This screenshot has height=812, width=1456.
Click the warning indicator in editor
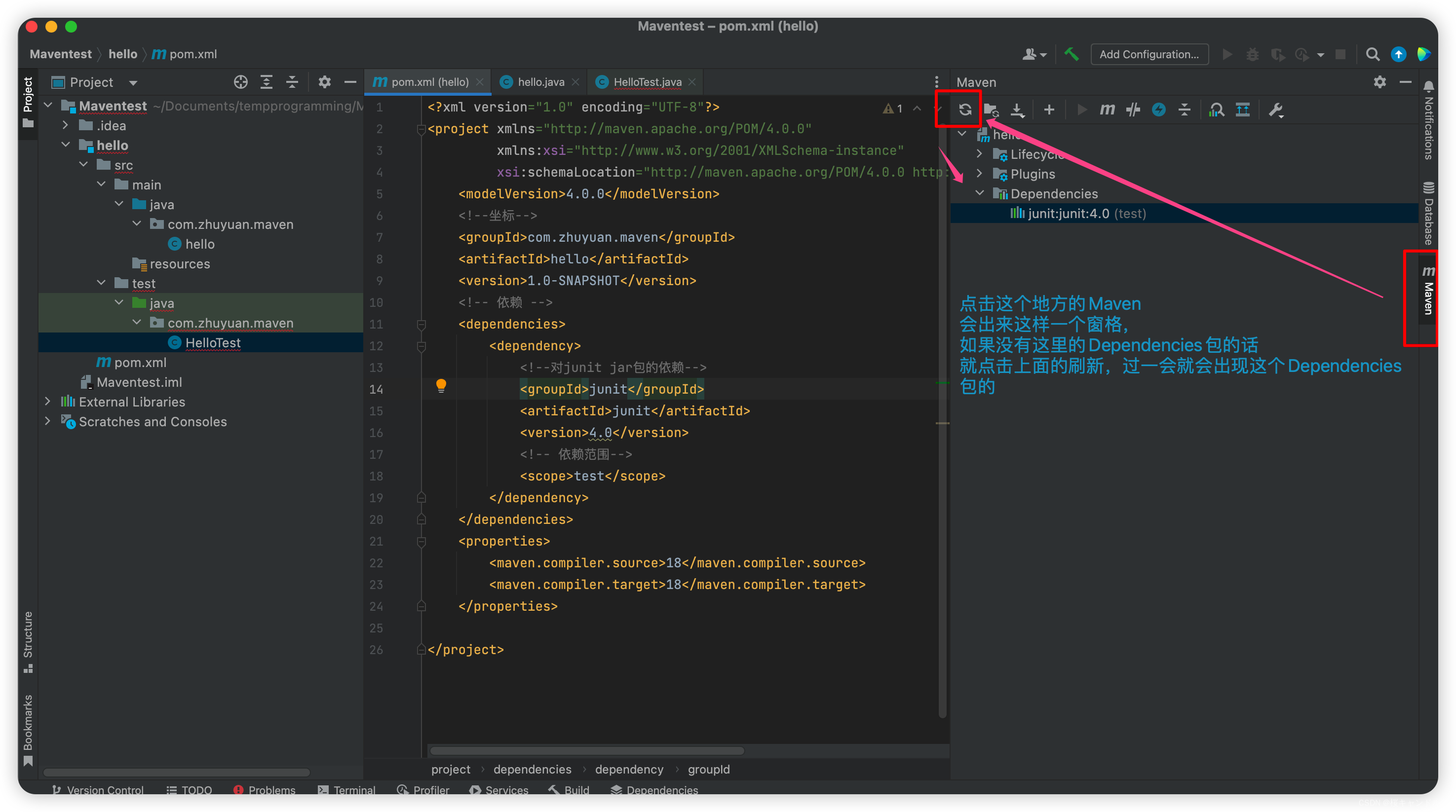893,109
